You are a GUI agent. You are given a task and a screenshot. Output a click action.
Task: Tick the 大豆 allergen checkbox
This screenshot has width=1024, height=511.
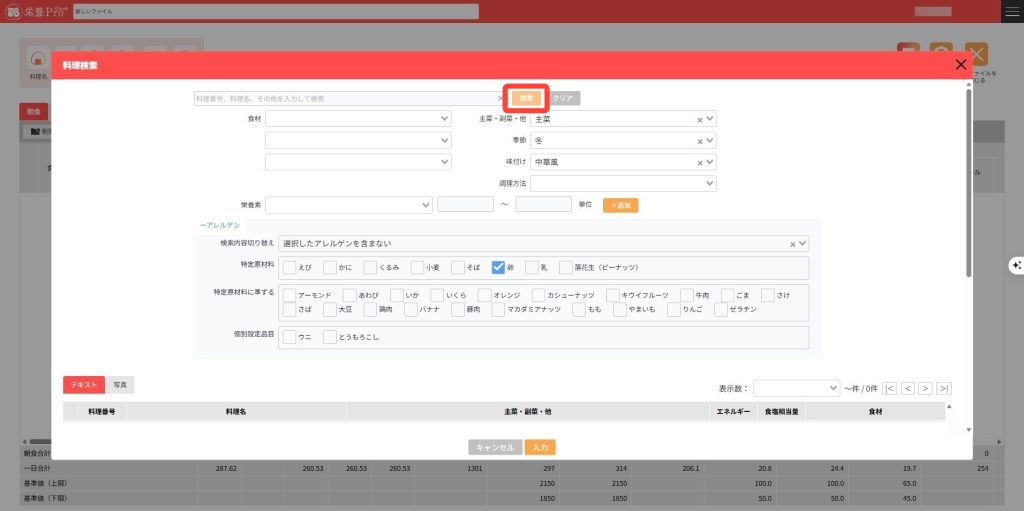click(x=330, y=310)
